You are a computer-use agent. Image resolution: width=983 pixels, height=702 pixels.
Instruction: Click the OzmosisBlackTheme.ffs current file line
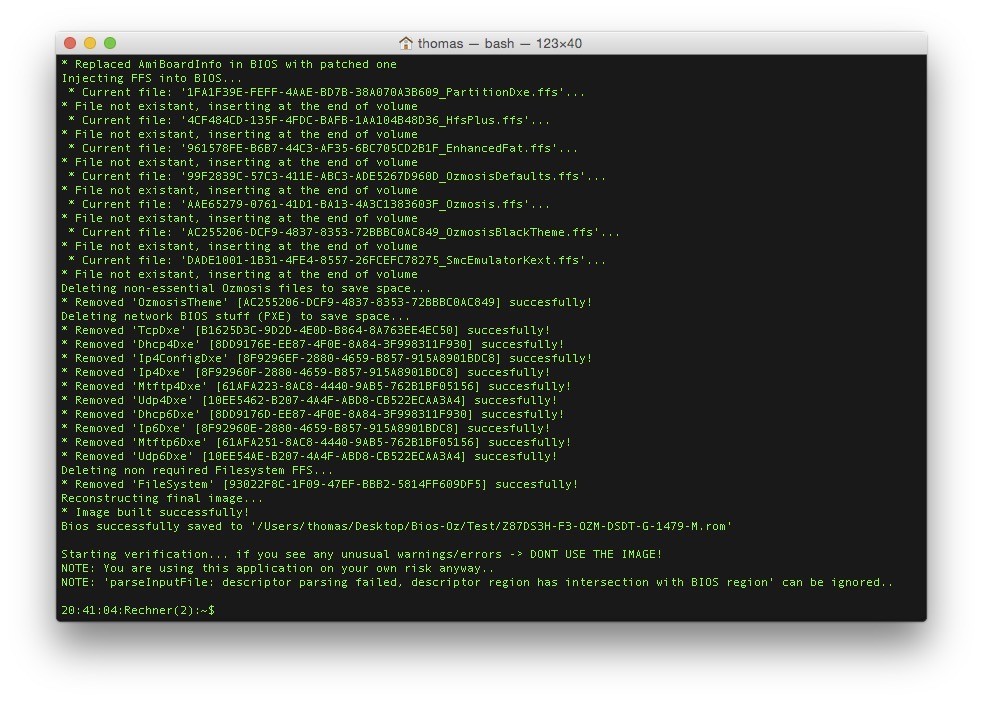coord(344,233)
